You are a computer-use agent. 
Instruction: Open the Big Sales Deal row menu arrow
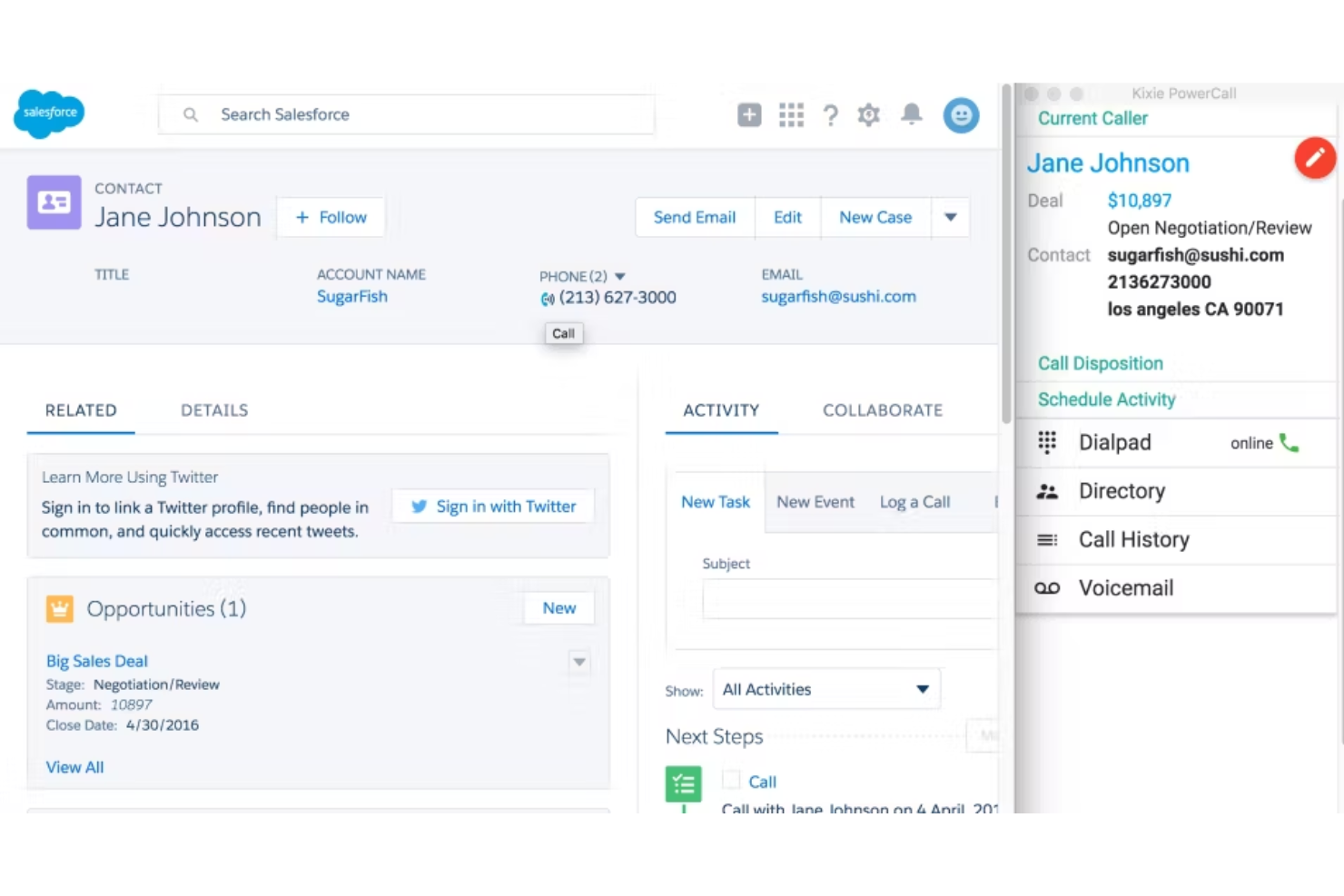[579, 662]
